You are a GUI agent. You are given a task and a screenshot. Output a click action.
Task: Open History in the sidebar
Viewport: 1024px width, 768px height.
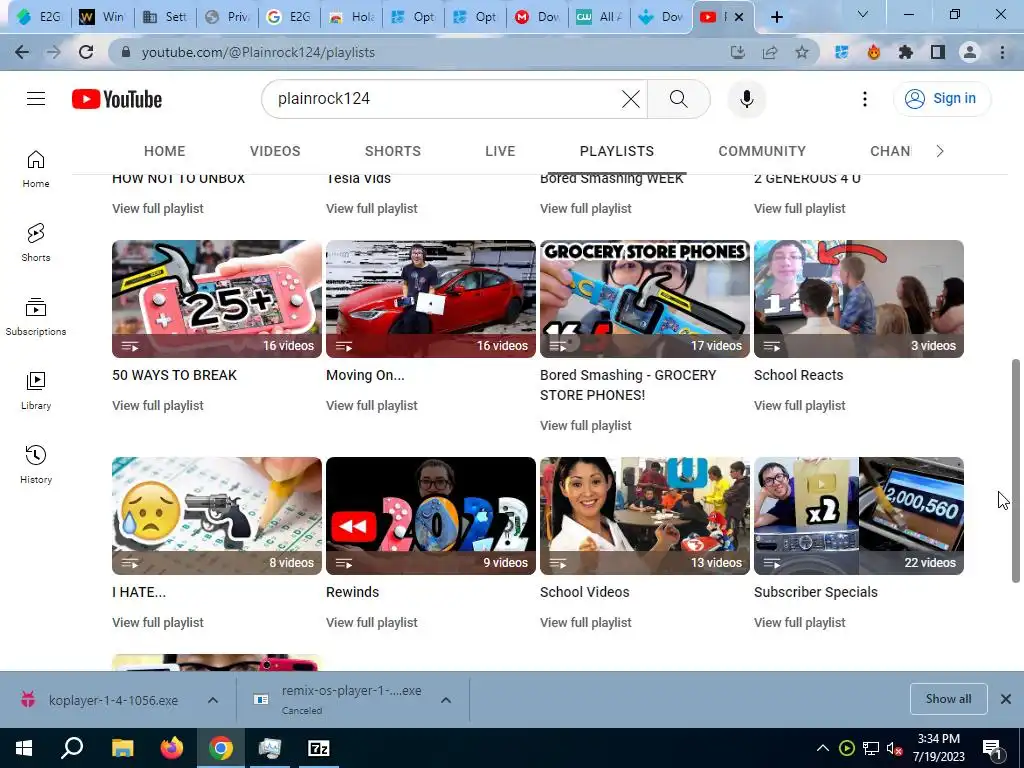coord(36,464)
